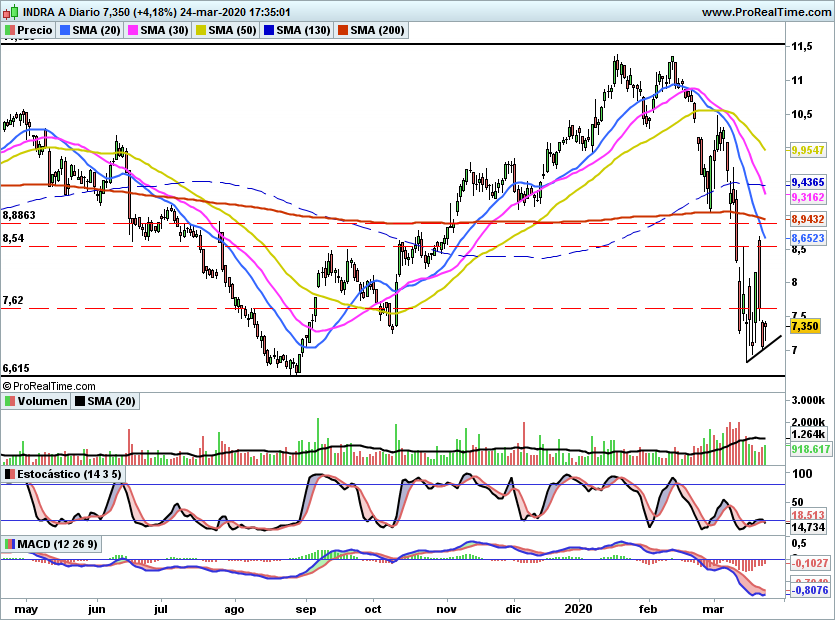835x620 pixels.
Task: Click the yellow 7,350 current price tag
Action: pos(805,326)
